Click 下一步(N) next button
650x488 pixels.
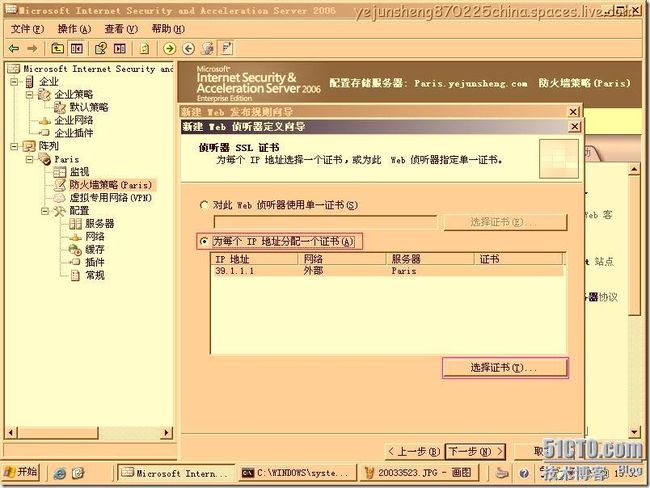coord(475,451)
